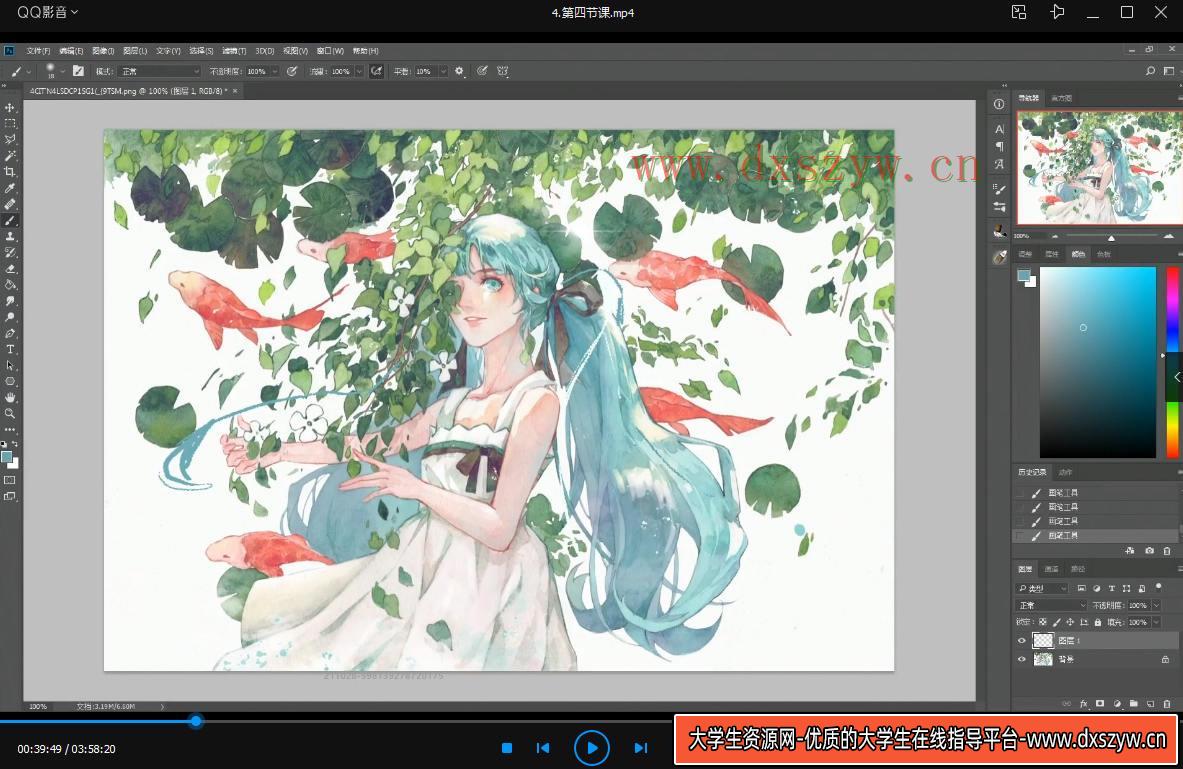The image size is (1183, 769).
Task: Delete history state trash icon
Action: 1166,551
